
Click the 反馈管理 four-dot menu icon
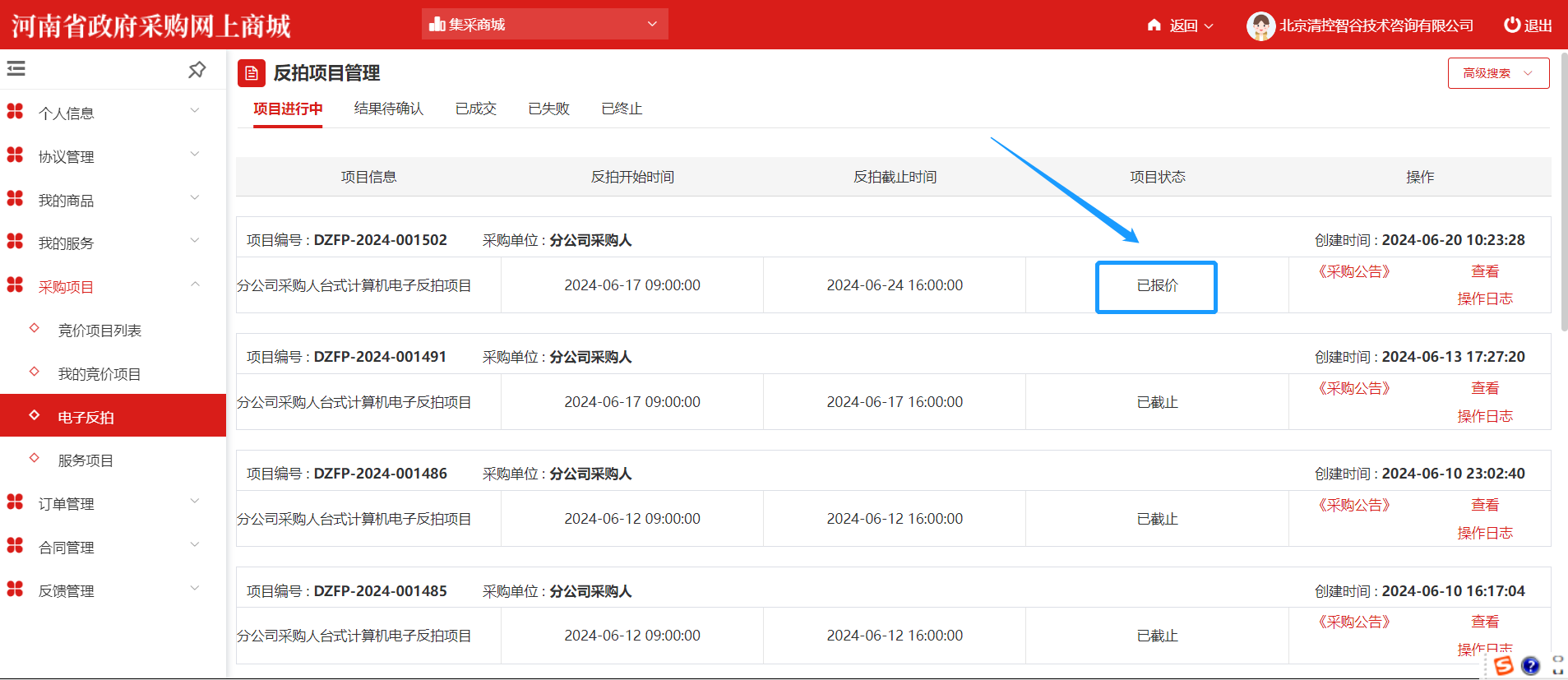point(15,589)
